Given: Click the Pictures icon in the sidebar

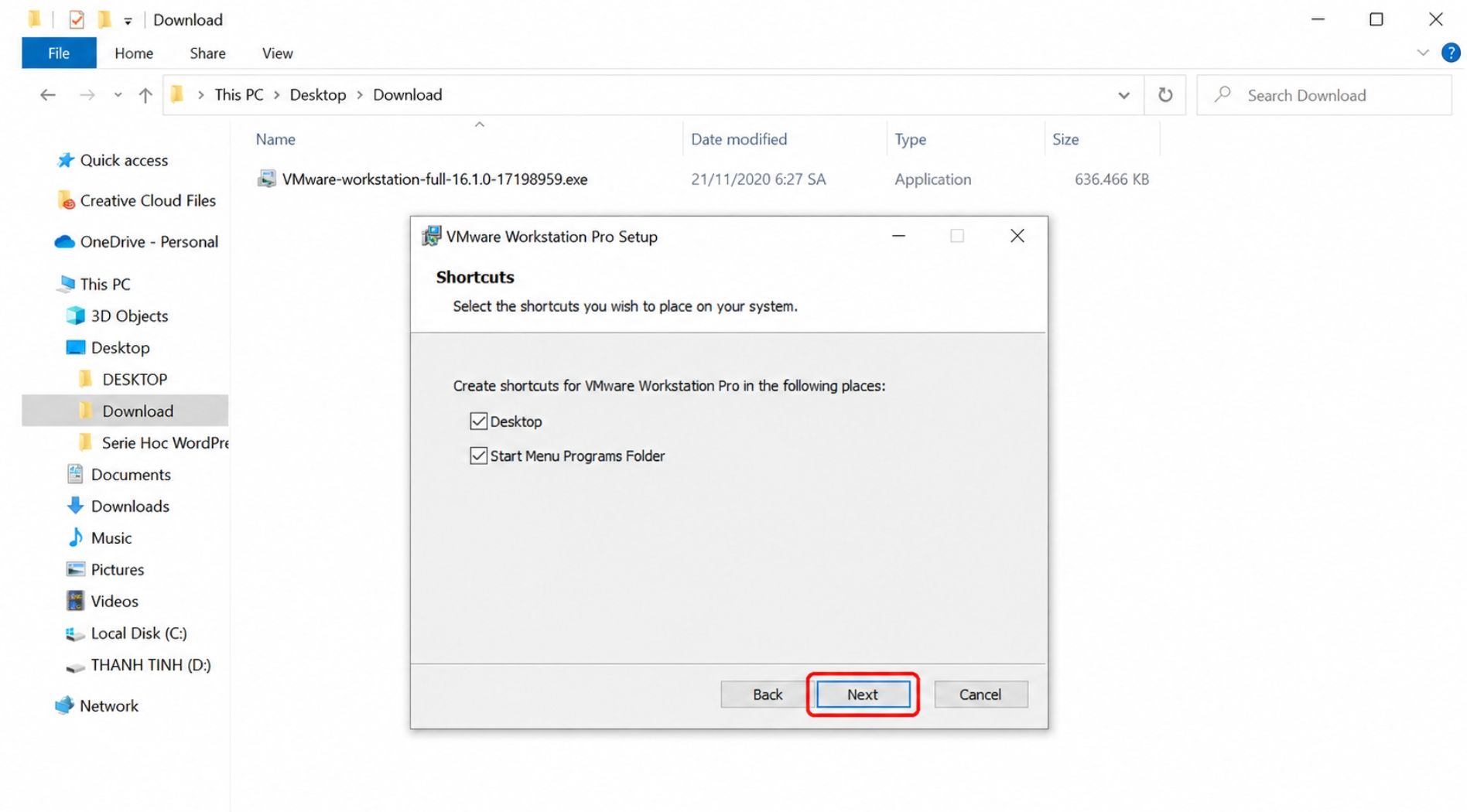Looking at the screenshot, I should click(75, 569).
